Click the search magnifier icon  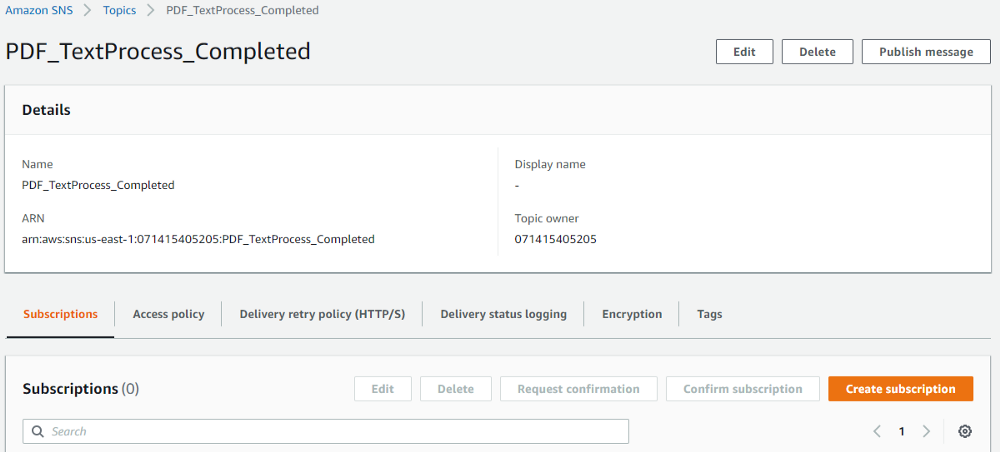click(38, 431)
